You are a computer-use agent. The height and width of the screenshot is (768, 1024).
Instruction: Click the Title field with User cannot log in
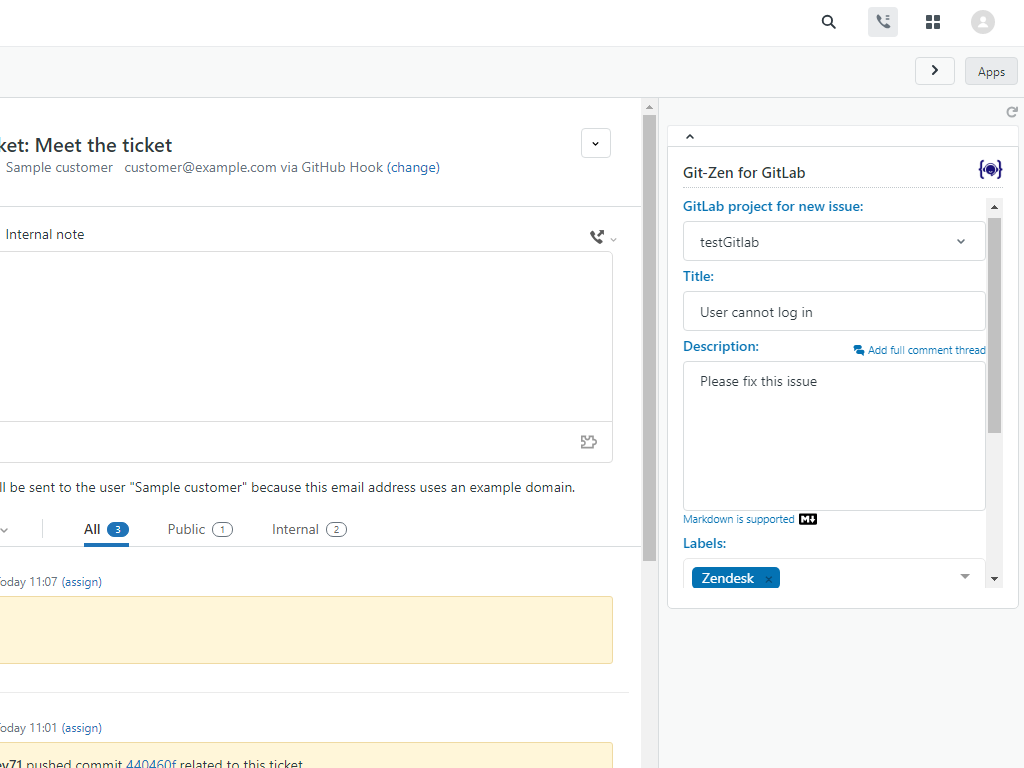tap(834, 312)
